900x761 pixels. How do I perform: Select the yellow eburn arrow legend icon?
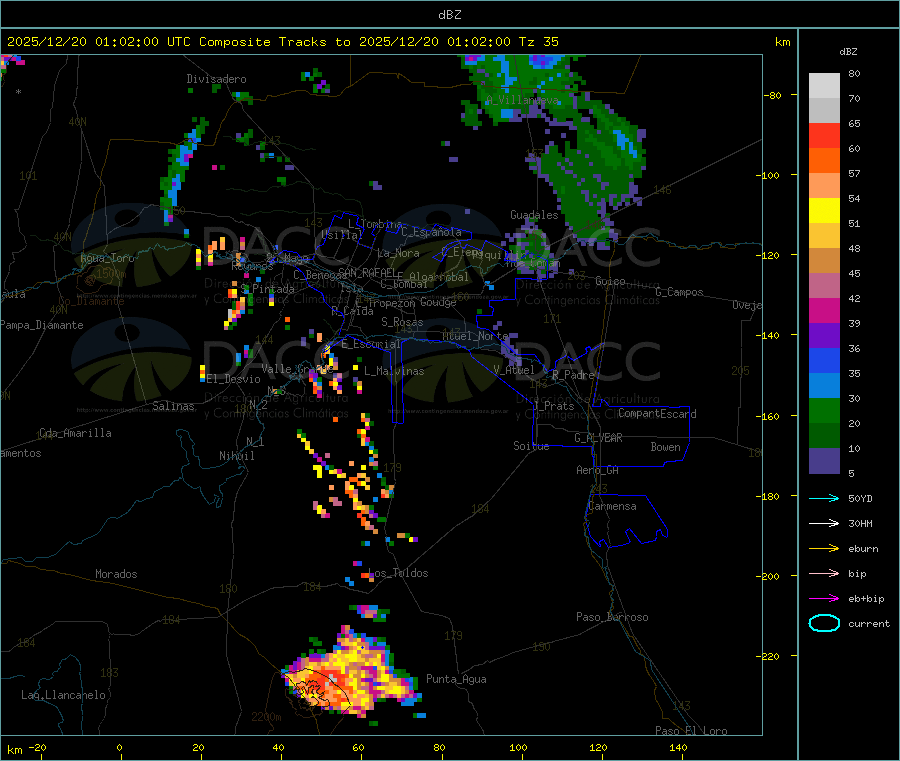click(x=824, y=549)
